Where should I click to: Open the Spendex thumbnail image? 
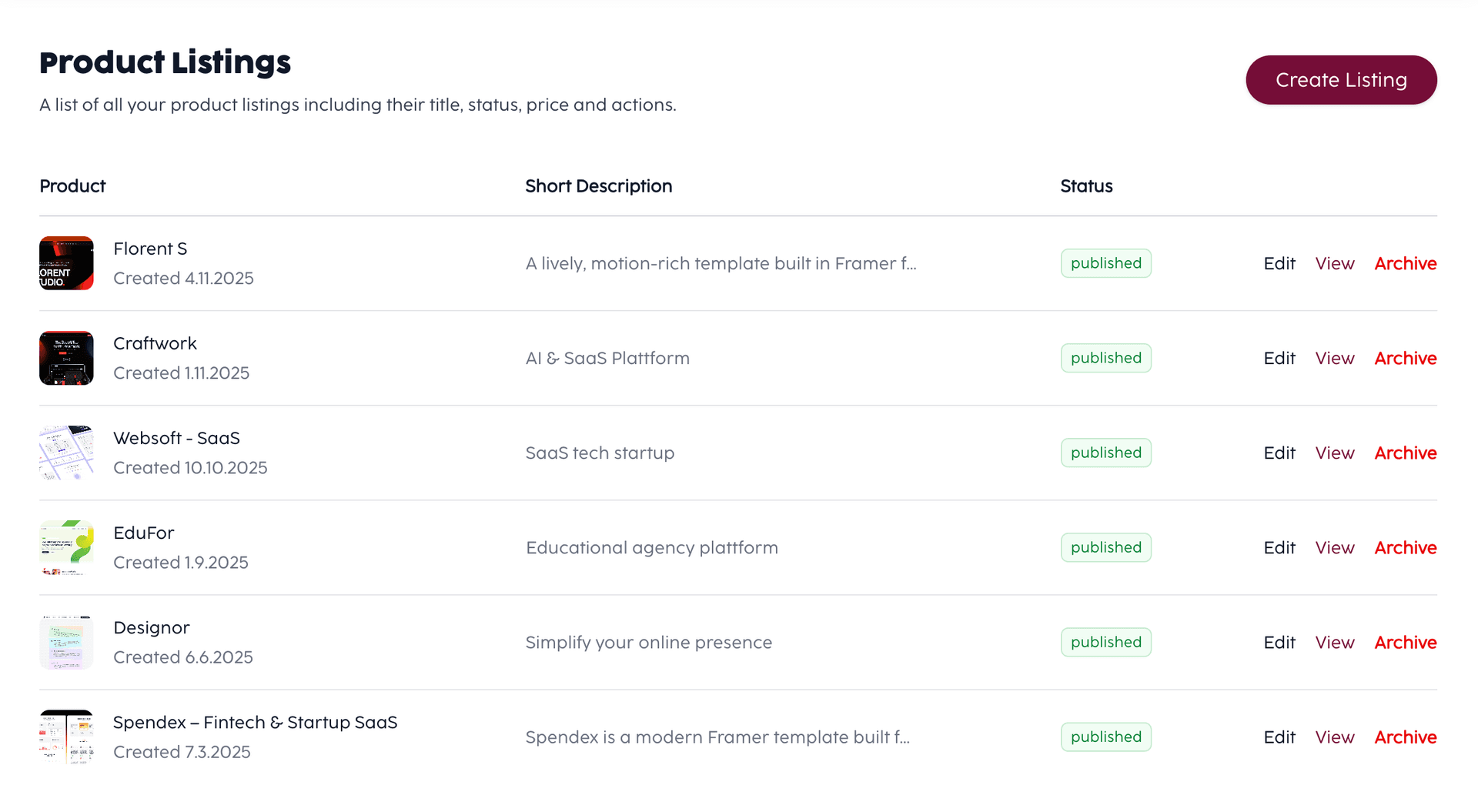pos(66,737)
